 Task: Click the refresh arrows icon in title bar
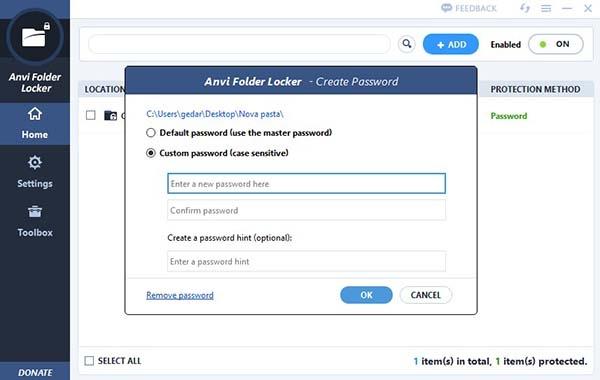click(x=525, y=8)
